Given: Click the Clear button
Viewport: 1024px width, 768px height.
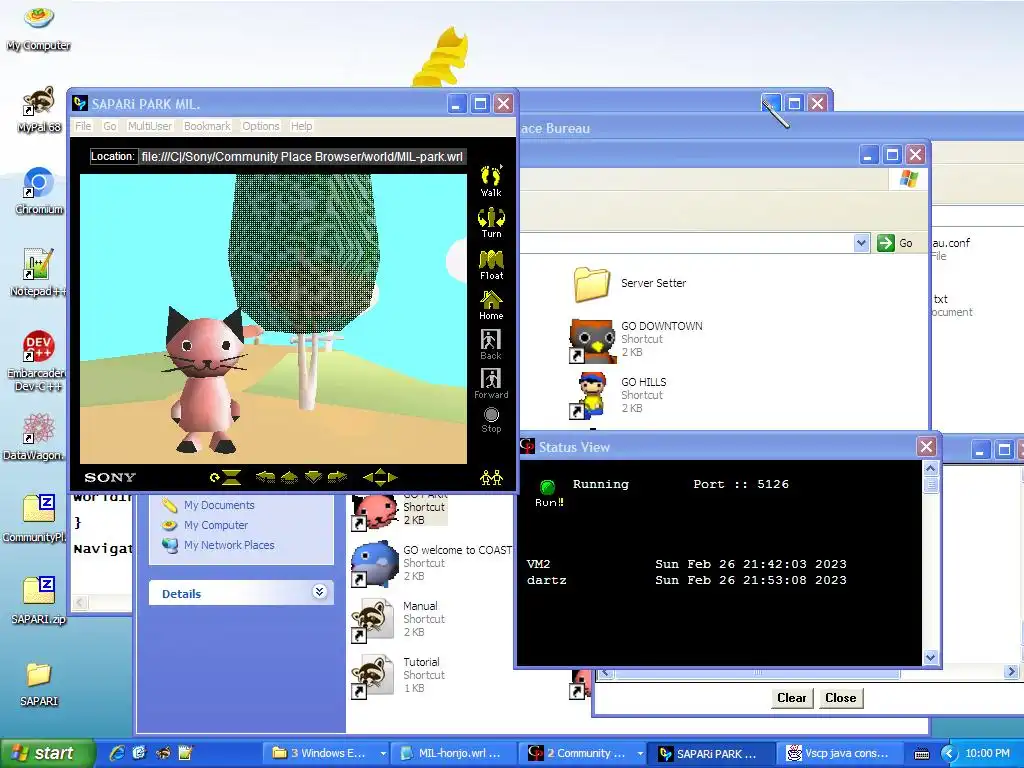Looking at the screenshot, I should 792,697.
